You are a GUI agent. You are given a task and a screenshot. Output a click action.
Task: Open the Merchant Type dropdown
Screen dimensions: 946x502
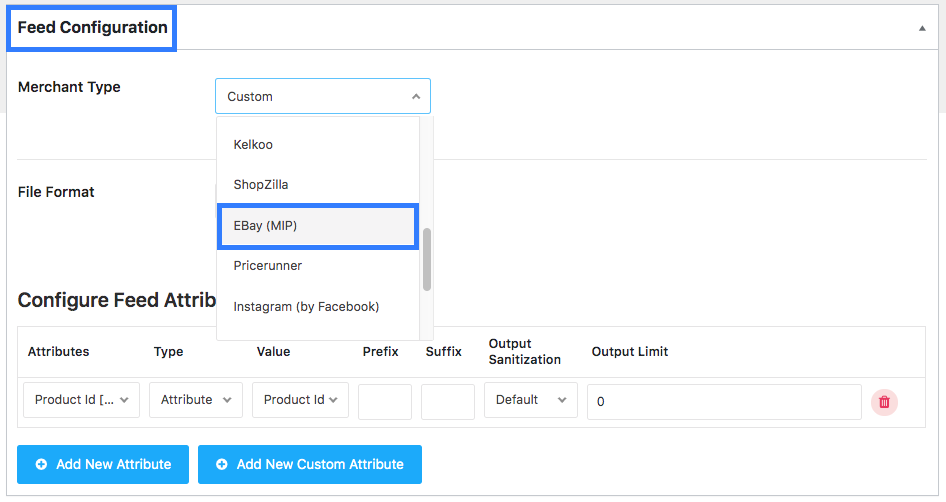pyautogui.click(x=323, y=96)
